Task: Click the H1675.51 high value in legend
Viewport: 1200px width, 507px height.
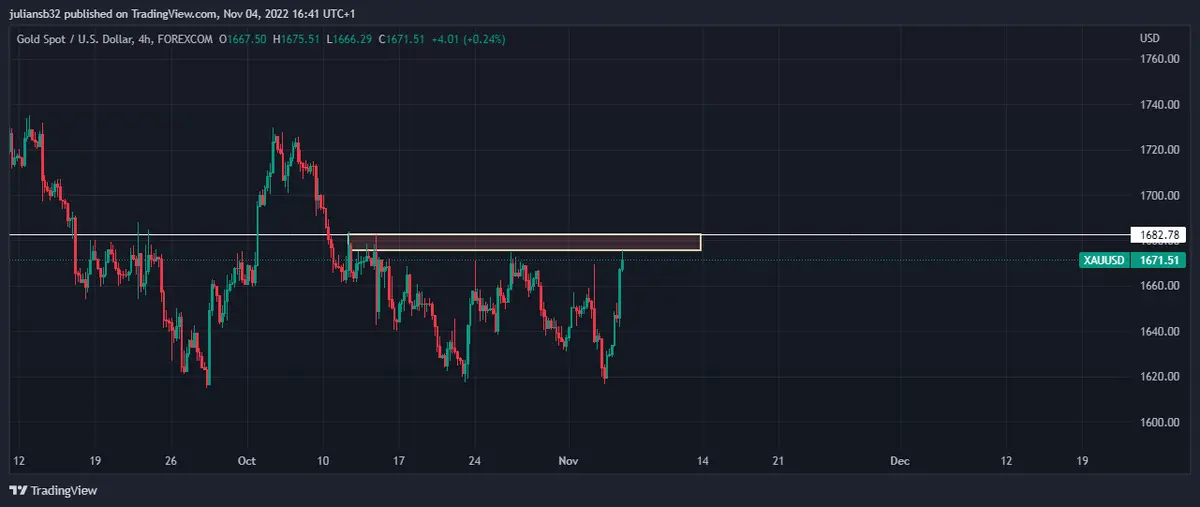Action: point(288,39)
